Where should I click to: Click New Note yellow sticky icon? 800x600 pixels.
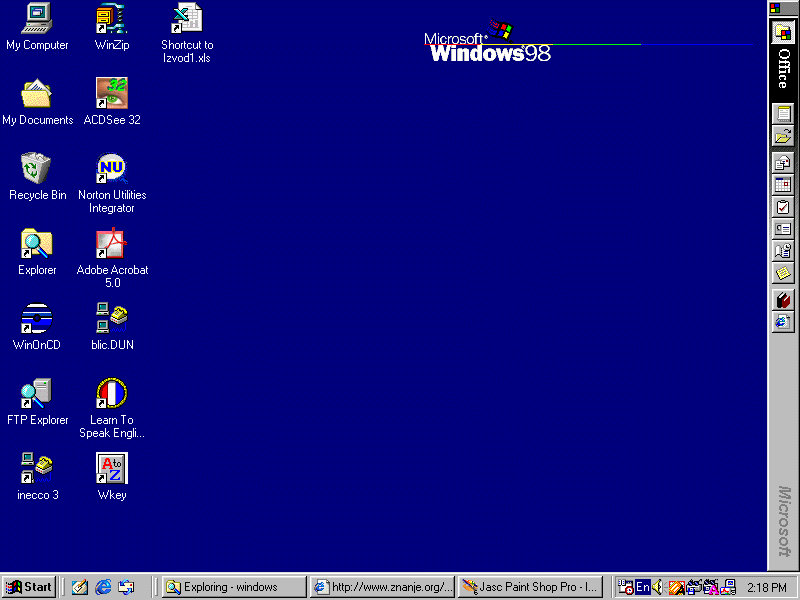(783, 273)
